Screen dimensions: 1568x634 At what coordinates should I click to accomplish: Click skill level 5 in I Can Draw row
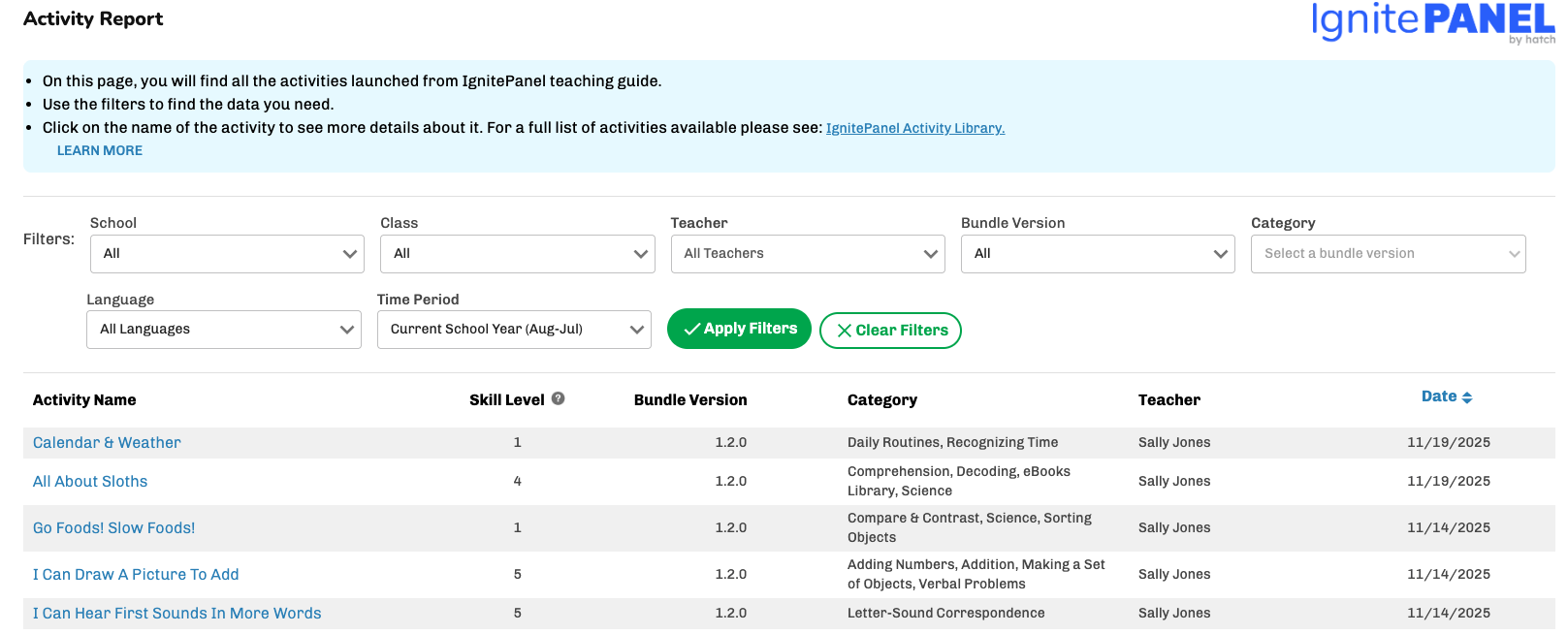[x=518, y=575]
